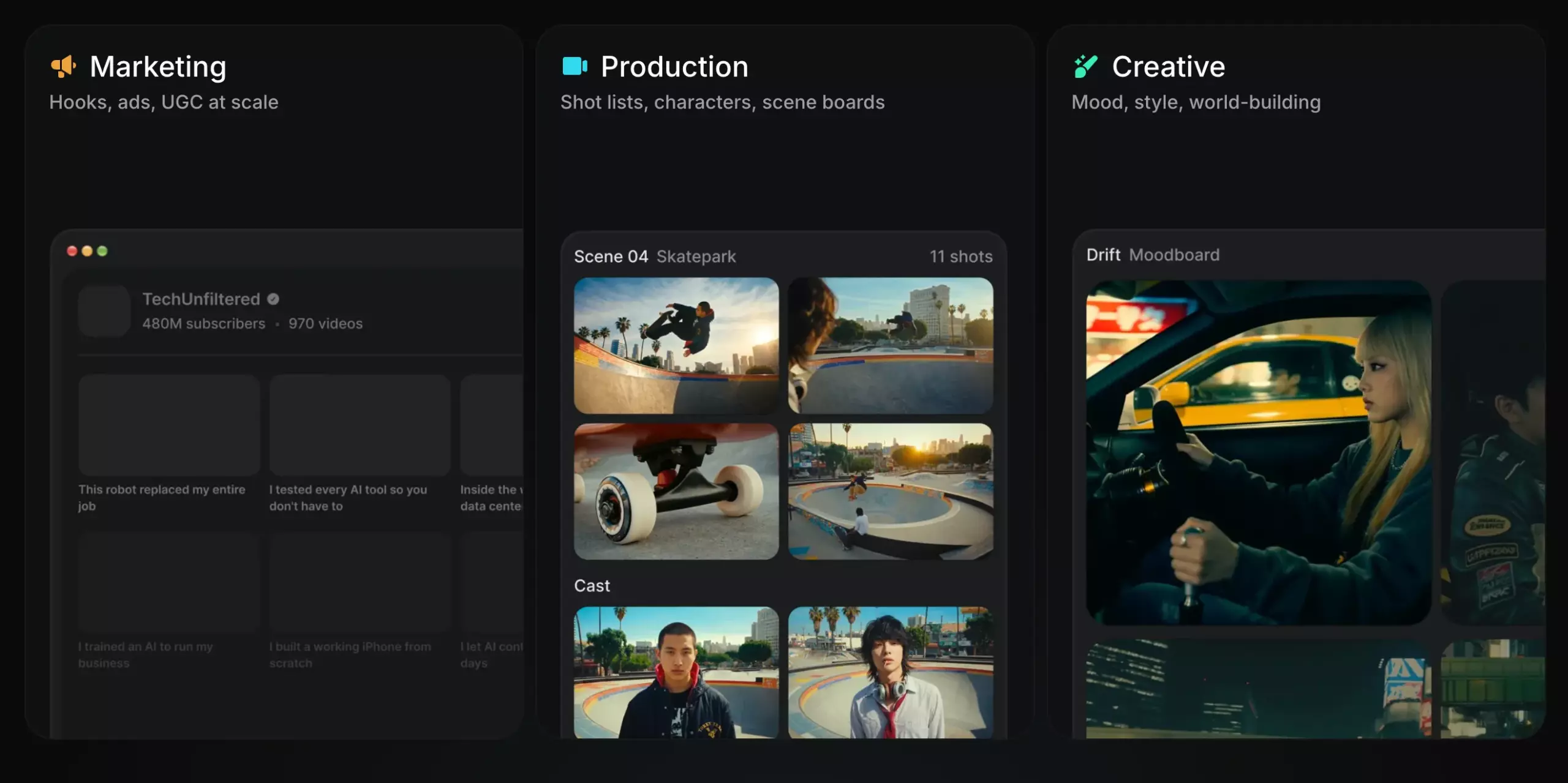The height and width of the screenshot is (783, 1568).
Task: Open moodboard image of night city street blur
Action: tap(1259, 689)
